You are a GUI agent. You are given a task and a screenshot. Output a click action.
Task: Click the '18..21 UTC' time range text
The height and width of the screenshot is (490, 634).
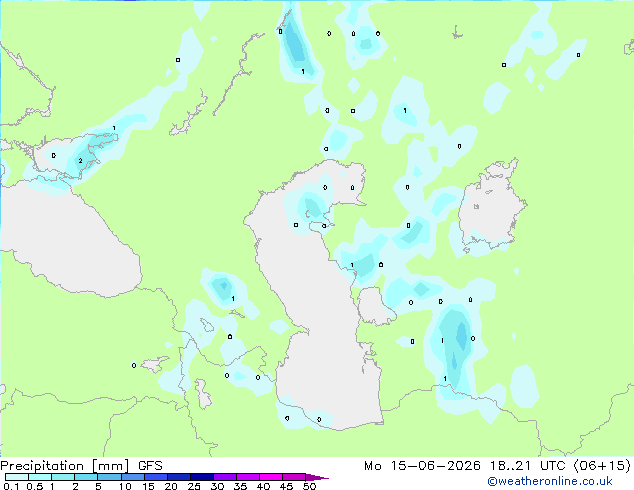[x=528, y=466]
